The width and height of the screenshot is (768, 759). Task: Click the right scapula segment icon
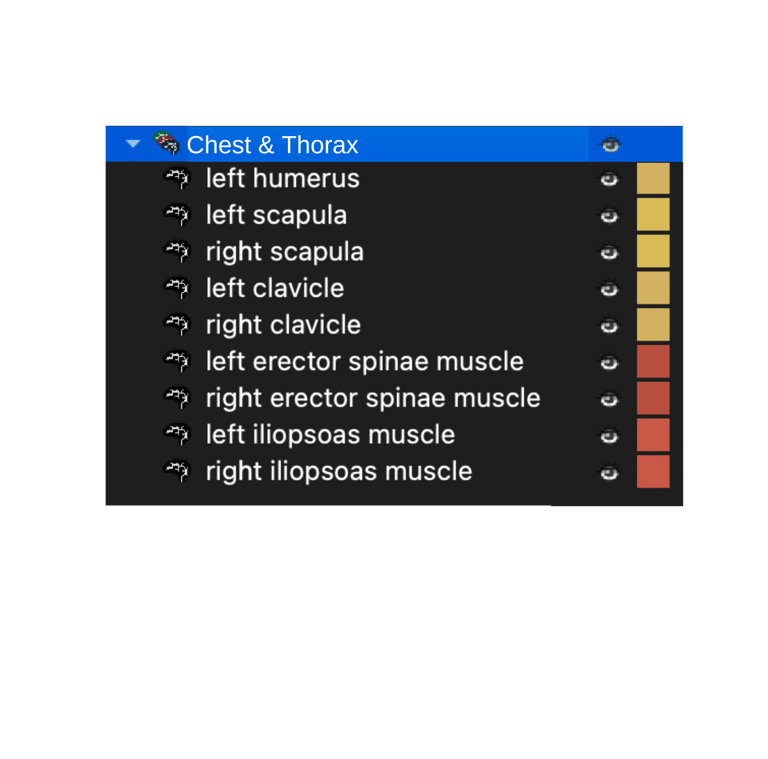(x=177, y=252)
